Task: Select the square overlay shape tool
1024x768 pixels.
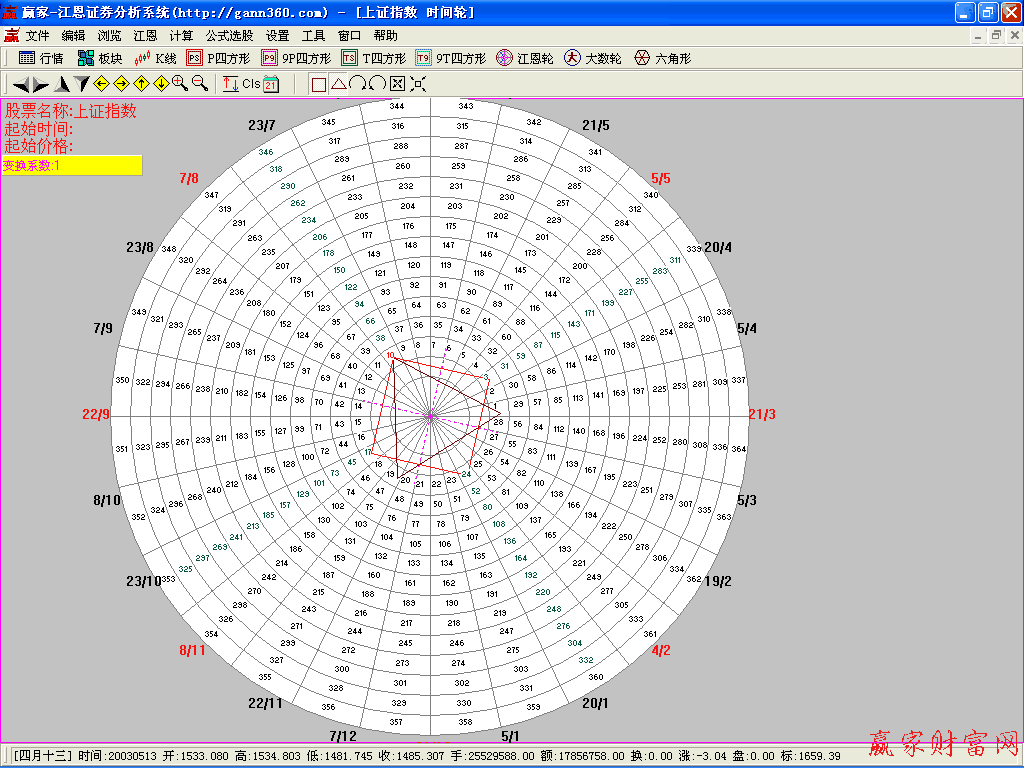Action: pyautogui.click(x=319, y=84)
